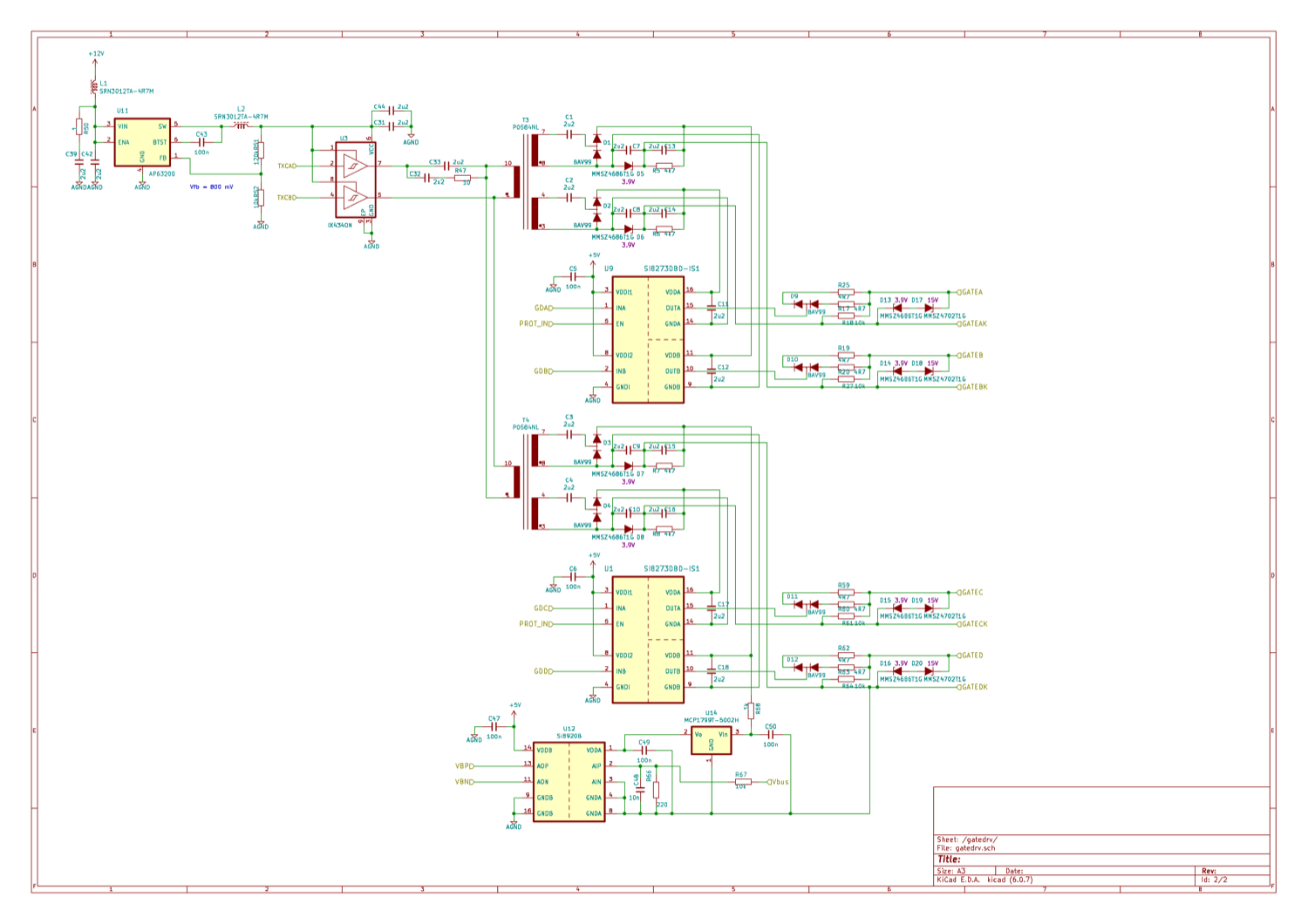Click the U9 SI82730BD isolator symbol
This screenshot has height=924, width=1308.
[648, 340]
